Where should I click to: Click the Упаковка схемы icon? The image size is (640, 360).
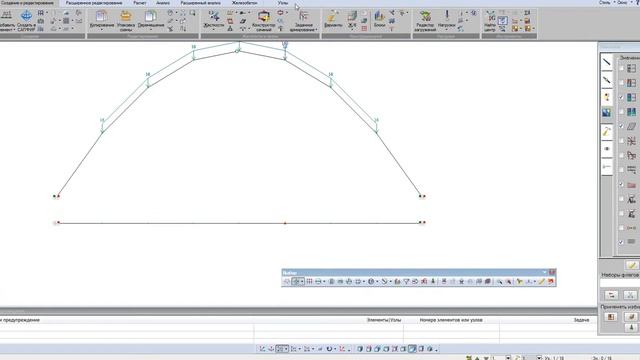tap(126, 17)
